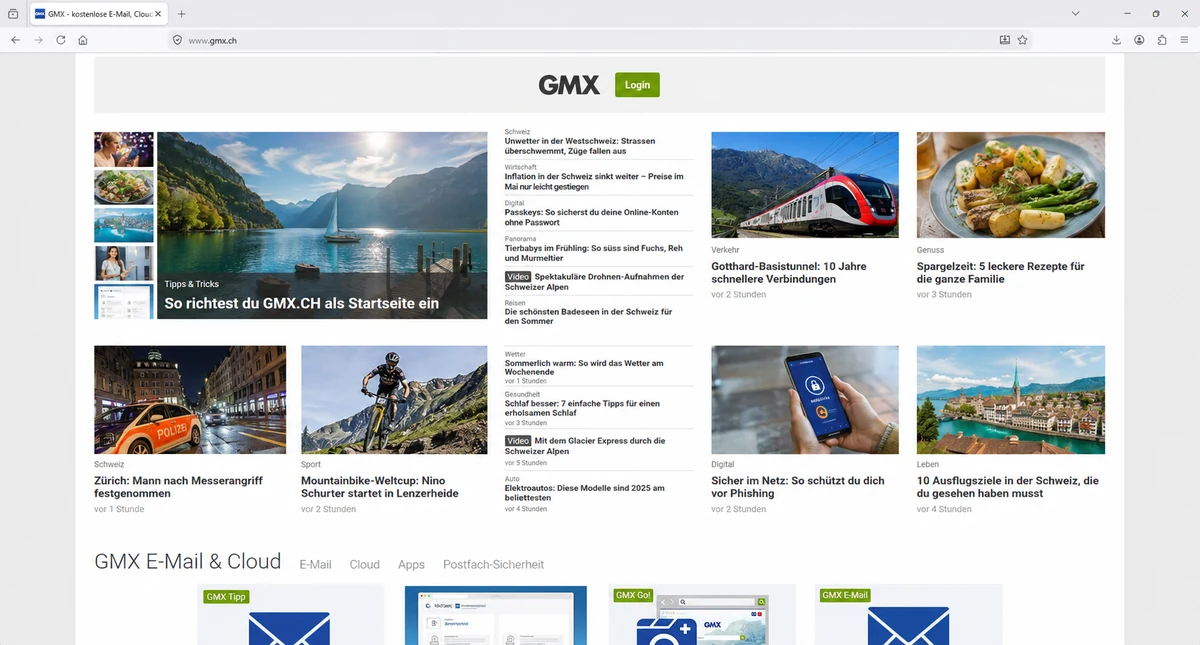This screenshot has height=645, width=1200.
Task: Open 'Zürich: Mann nach Messerangriff festgenommen'
Action: 179,487
